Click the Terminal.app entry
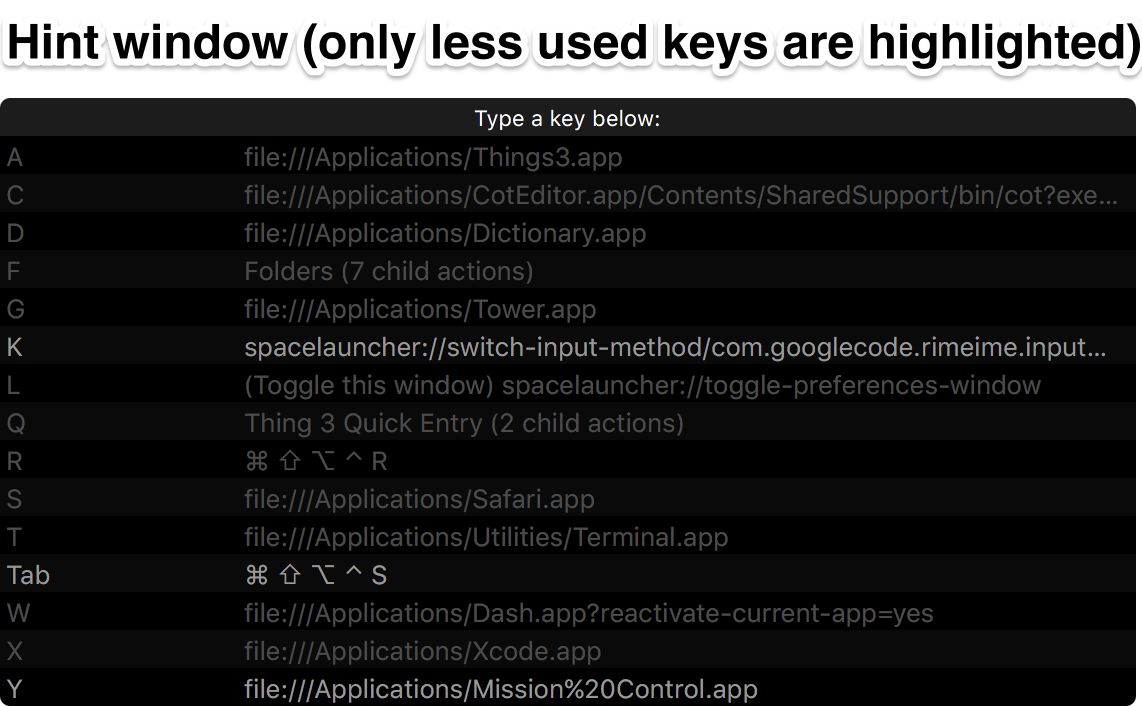 (485, 537)
